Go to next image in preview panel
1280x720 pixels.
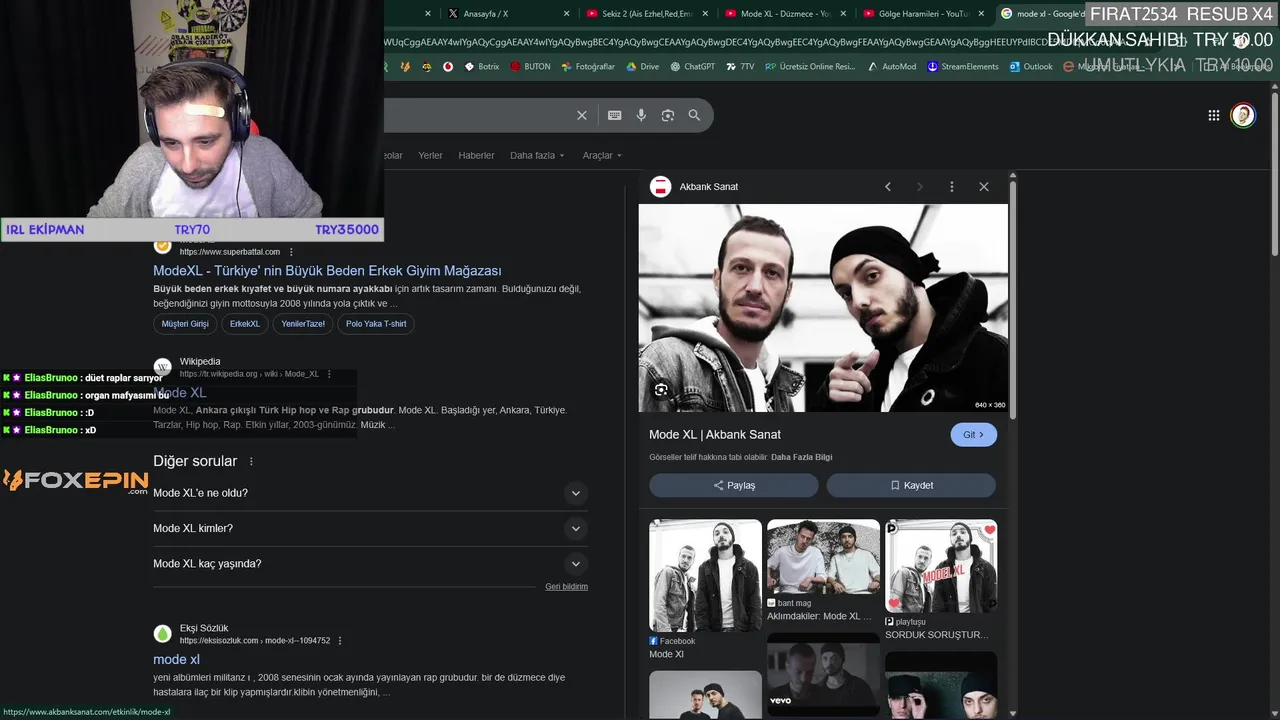[x=920, y=187]
